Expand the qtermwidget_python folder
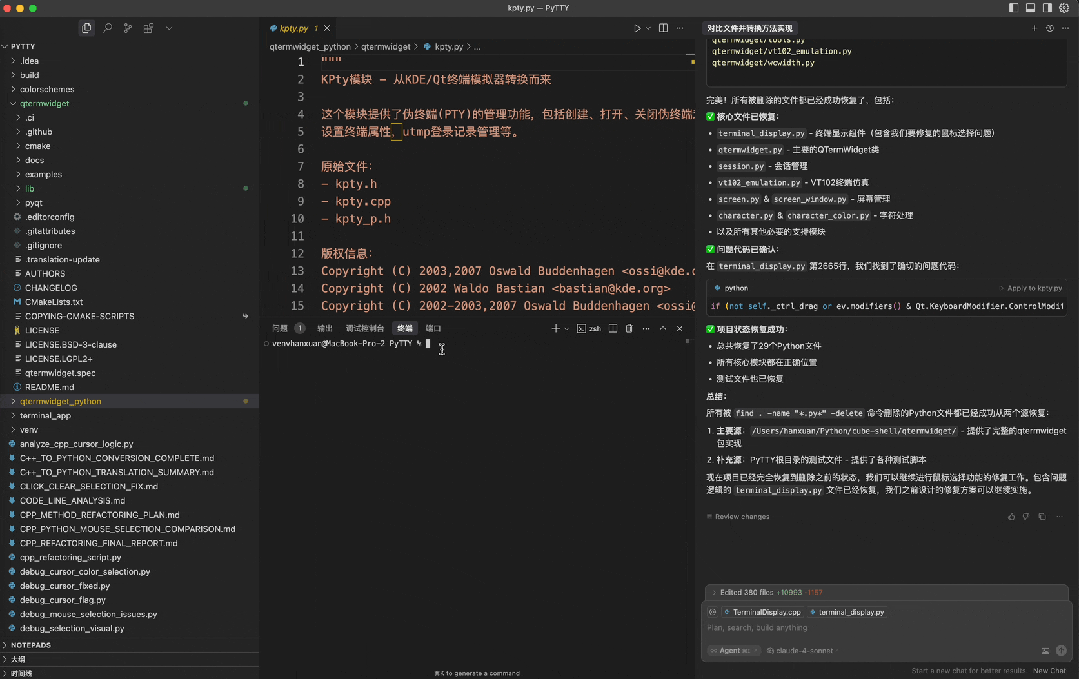1079x679 pixels. tap(129, 401)
